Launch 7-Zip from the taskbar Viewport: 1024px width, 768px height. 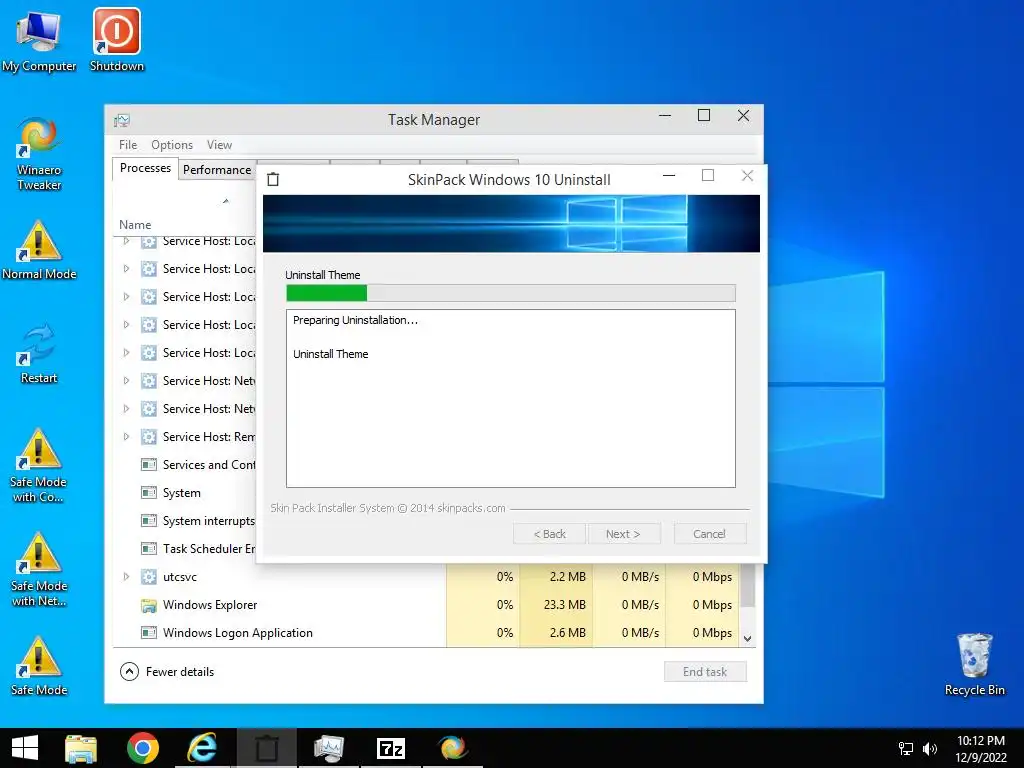click(391, 748)
